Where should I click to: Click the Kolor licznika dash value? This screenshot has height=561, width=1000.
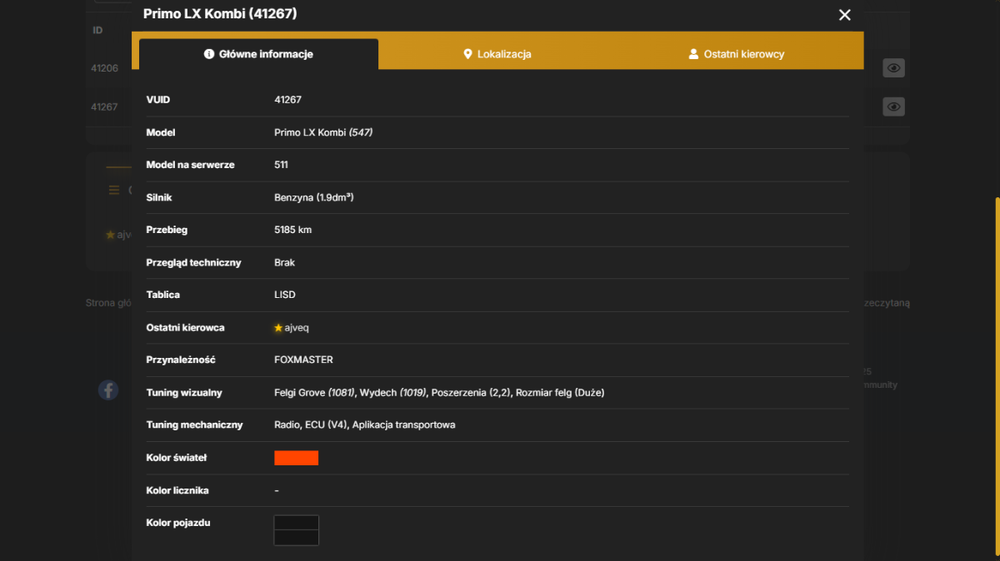(277, 491)
